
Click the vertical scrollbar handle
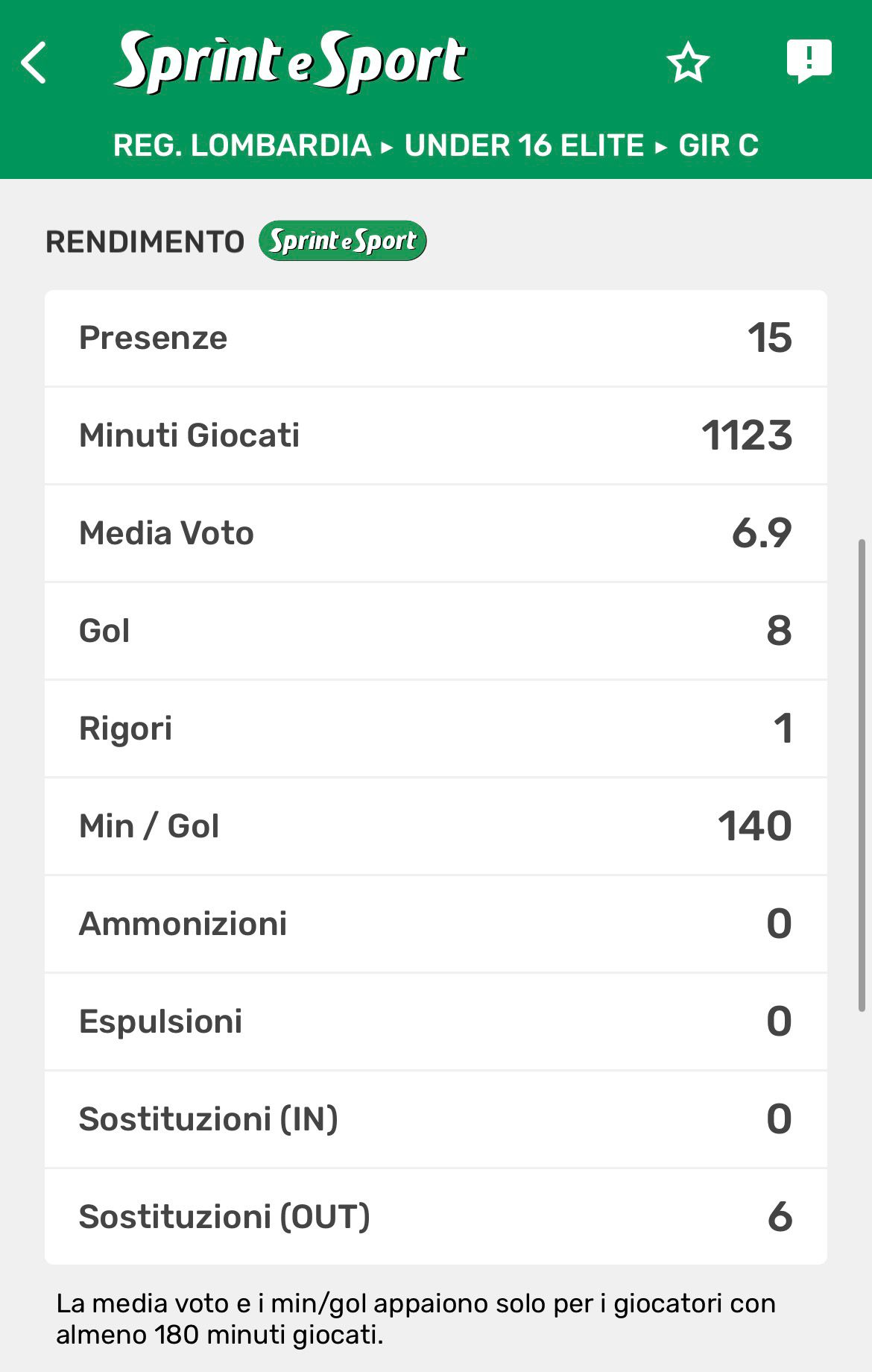(x=862, y=775)
